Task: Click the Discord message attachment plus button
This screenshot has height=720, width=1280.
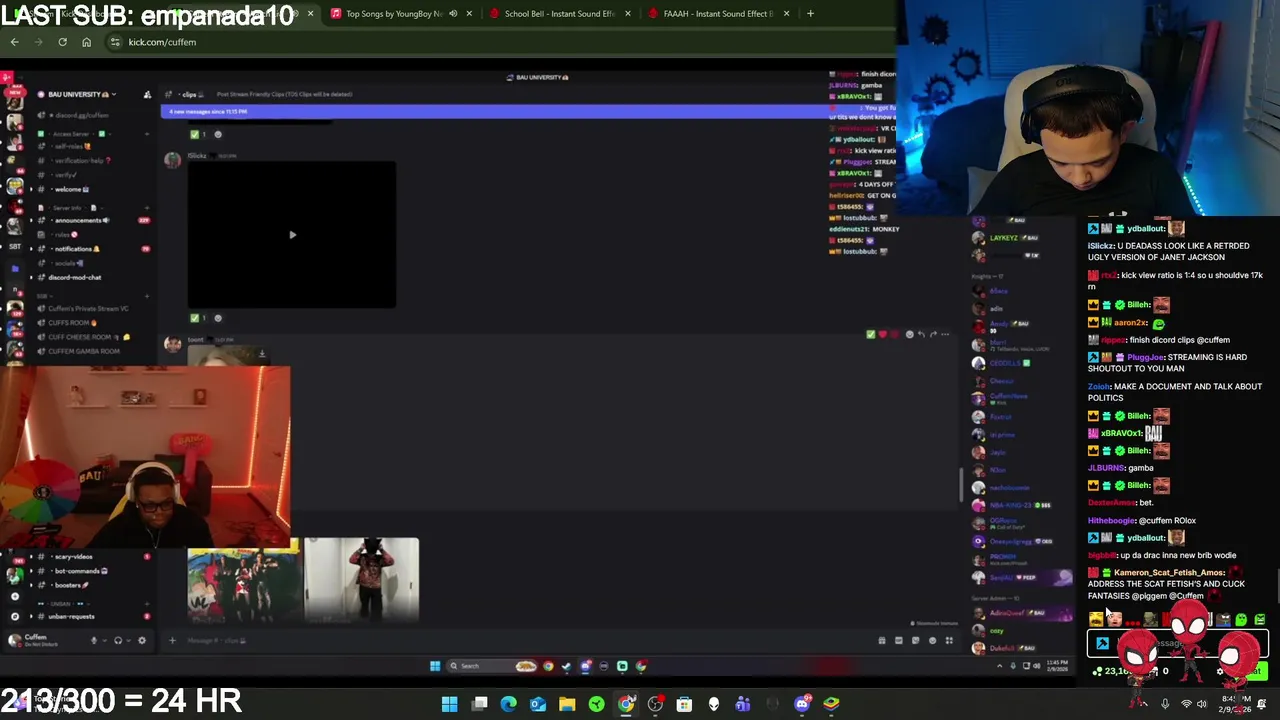Action: click(x=172, y=640)
